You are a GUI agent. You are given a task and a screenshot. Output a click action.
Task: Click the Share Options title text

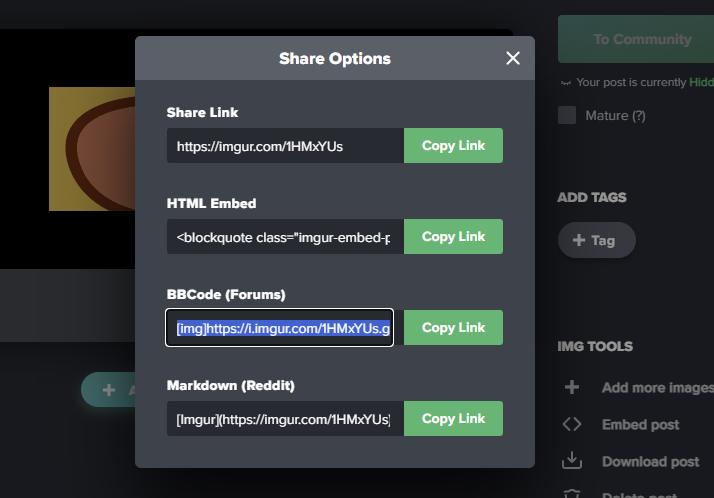(x=335, y=58)
